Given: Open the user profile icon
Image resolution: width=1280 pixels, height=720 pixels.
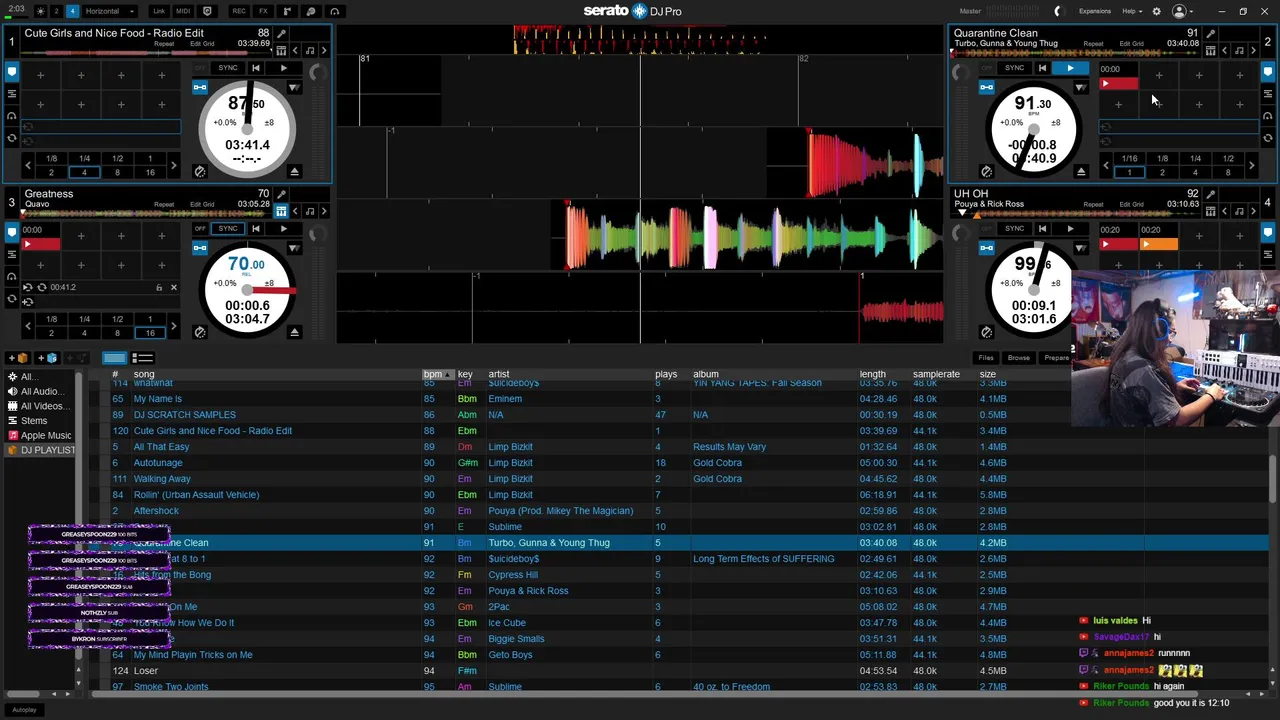Looking at the screenshot, I should pyautogui.click(x=1179, y=11).
